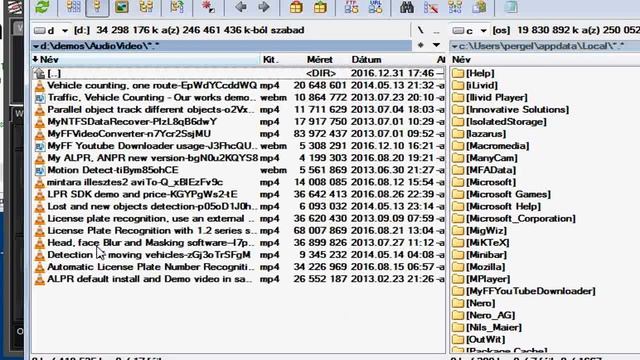Unpack files using the open gift box icon
Image resolution: width=640 pixels, height=360 pixels.
[x=320, y=7]
